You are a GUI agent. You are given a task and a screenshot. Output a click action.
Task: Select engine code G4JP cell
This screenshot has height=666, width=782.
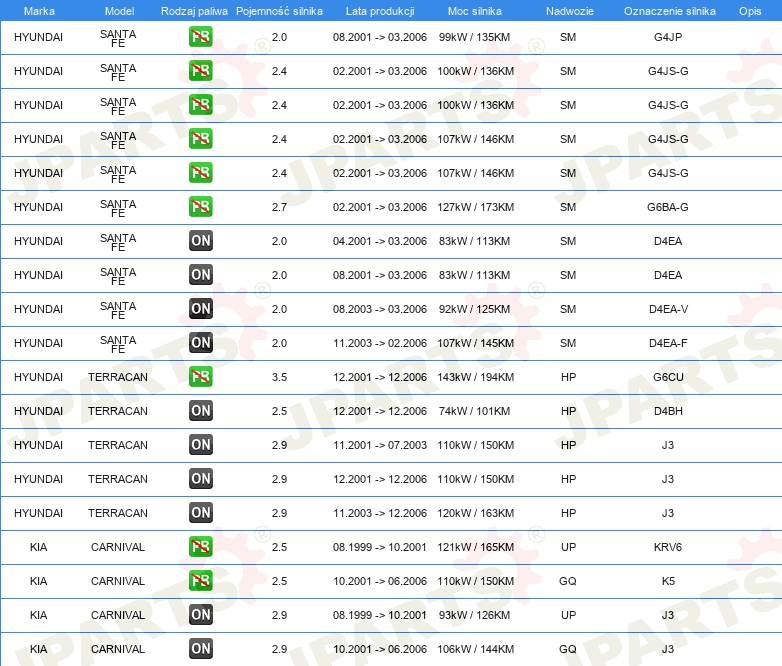(x=668, y=37)
